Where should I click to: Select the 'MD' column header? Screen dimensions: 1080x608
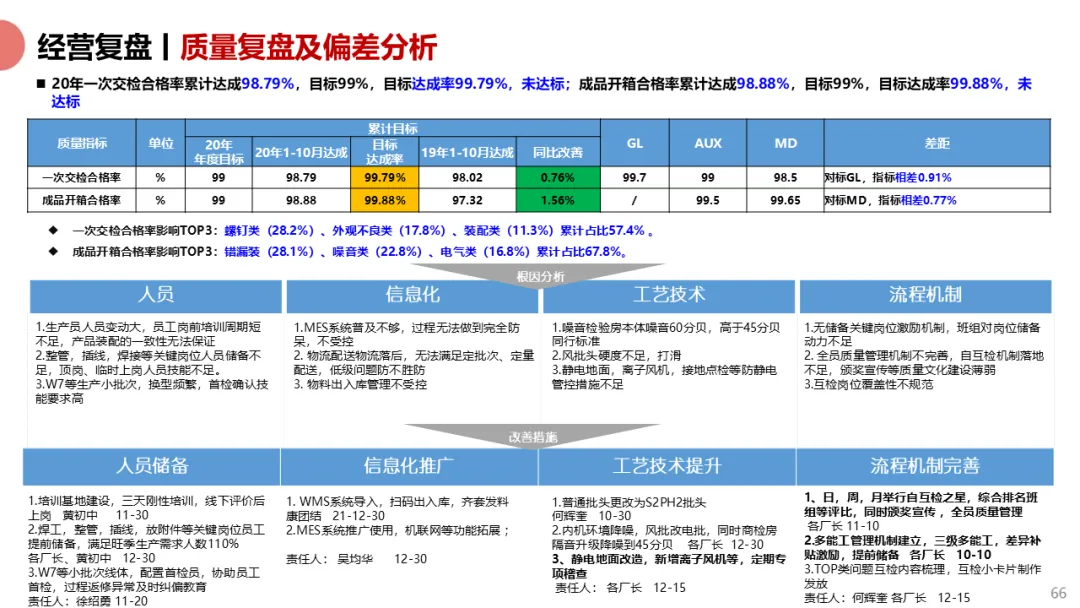(785, 143)
